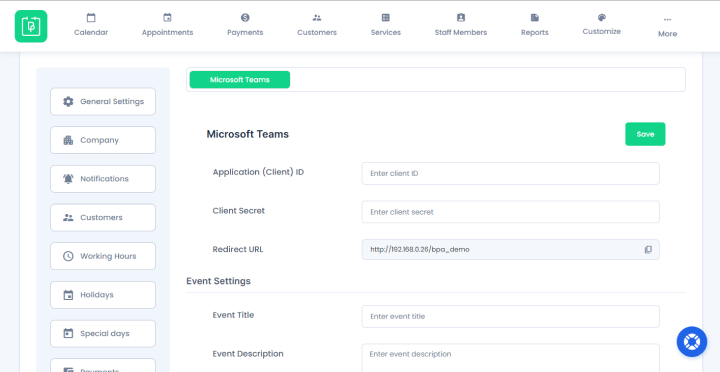Open Customers settings in the sidebar
This screenshot has width=720, height=372.
(x=103, y=217)
